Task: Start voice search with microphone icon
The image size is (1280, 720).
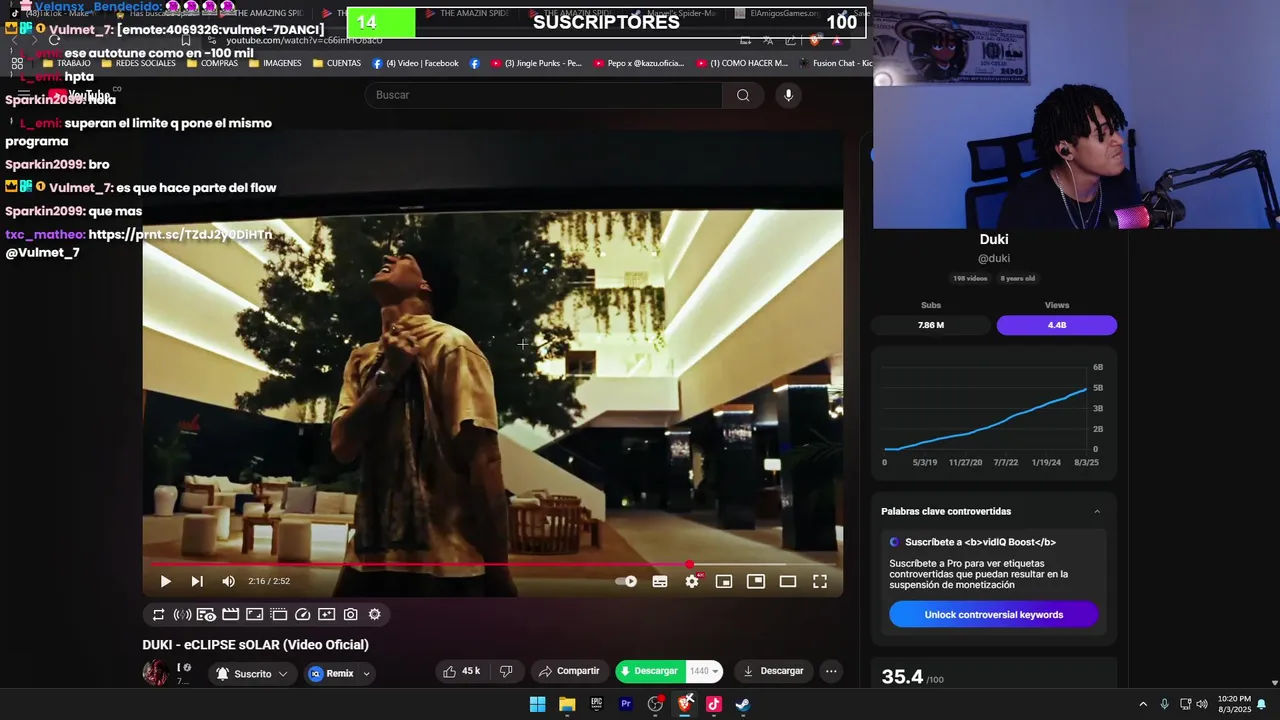Action: pos(788,95)
